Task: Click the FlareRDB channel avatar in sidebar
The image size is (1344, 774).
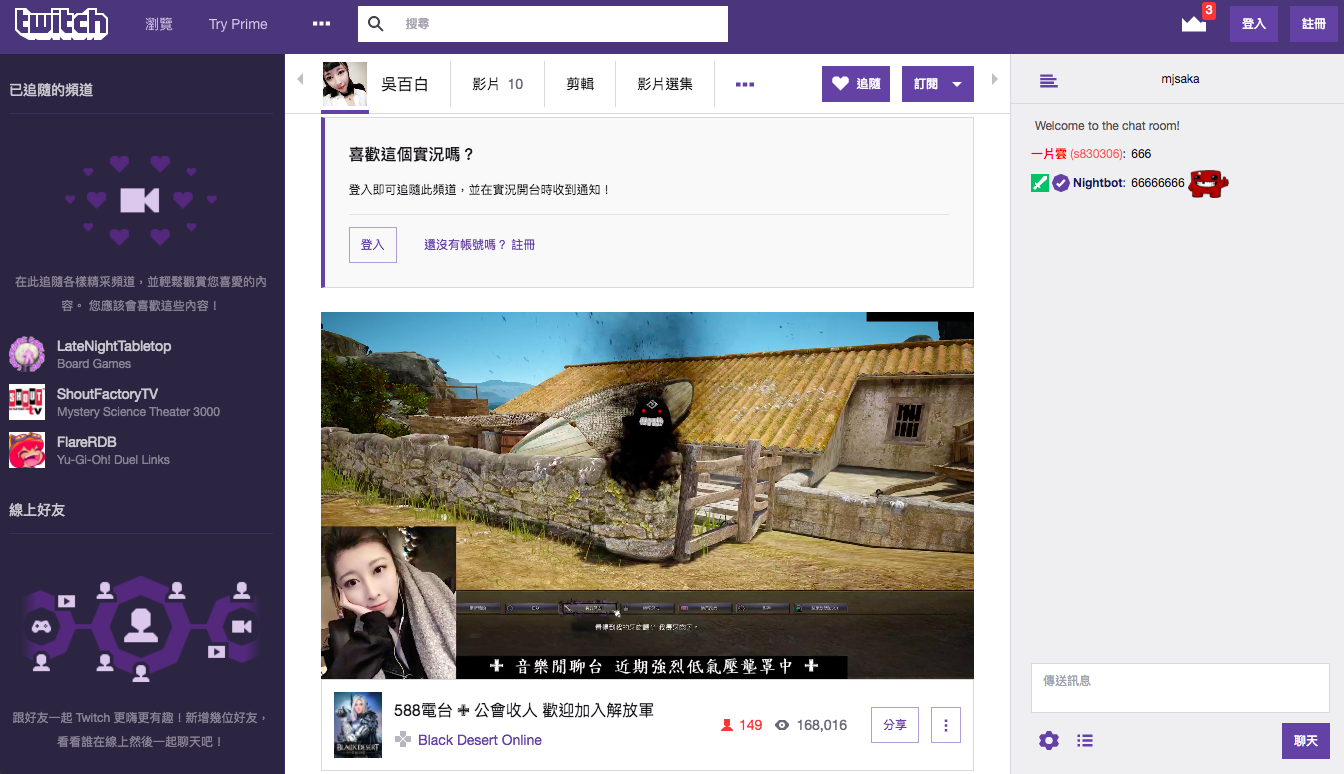Action: pyautogui.click(x=27, y=450)
